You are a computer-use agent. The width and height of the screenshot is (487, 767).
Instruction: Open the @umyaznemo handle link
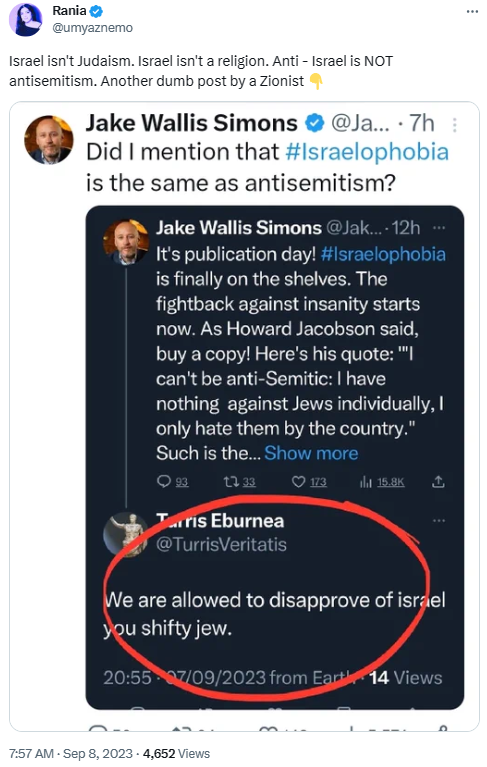click(x=92, y=28)
